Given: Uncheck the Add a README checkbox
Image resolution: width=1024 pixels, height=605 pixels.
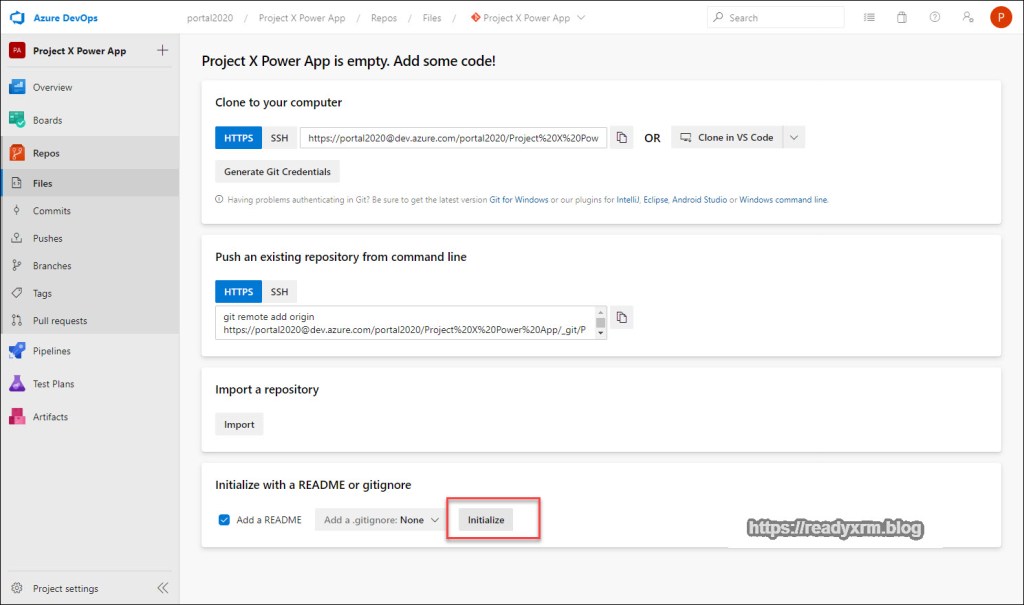Looking at the screenshot, I should (x=224, y=520).
